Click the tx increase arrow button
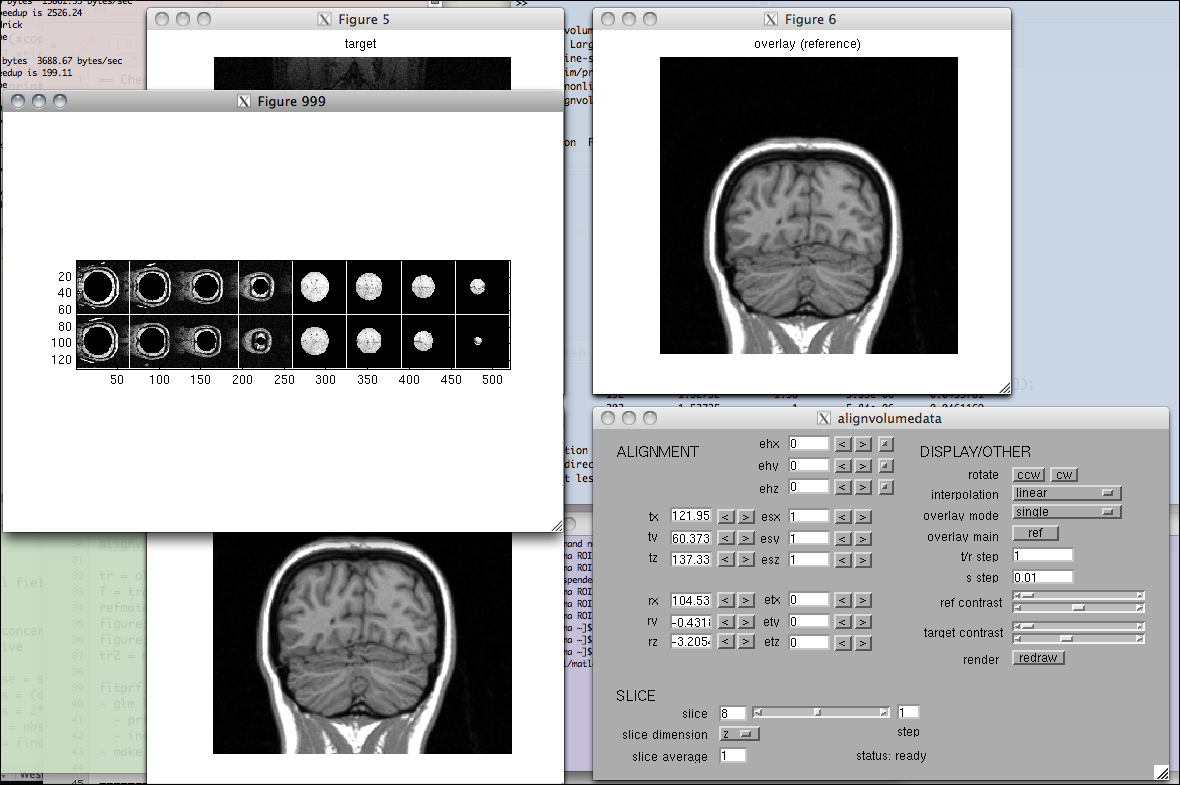Screen dimensions: 1180x785 (x=746, y=517)
